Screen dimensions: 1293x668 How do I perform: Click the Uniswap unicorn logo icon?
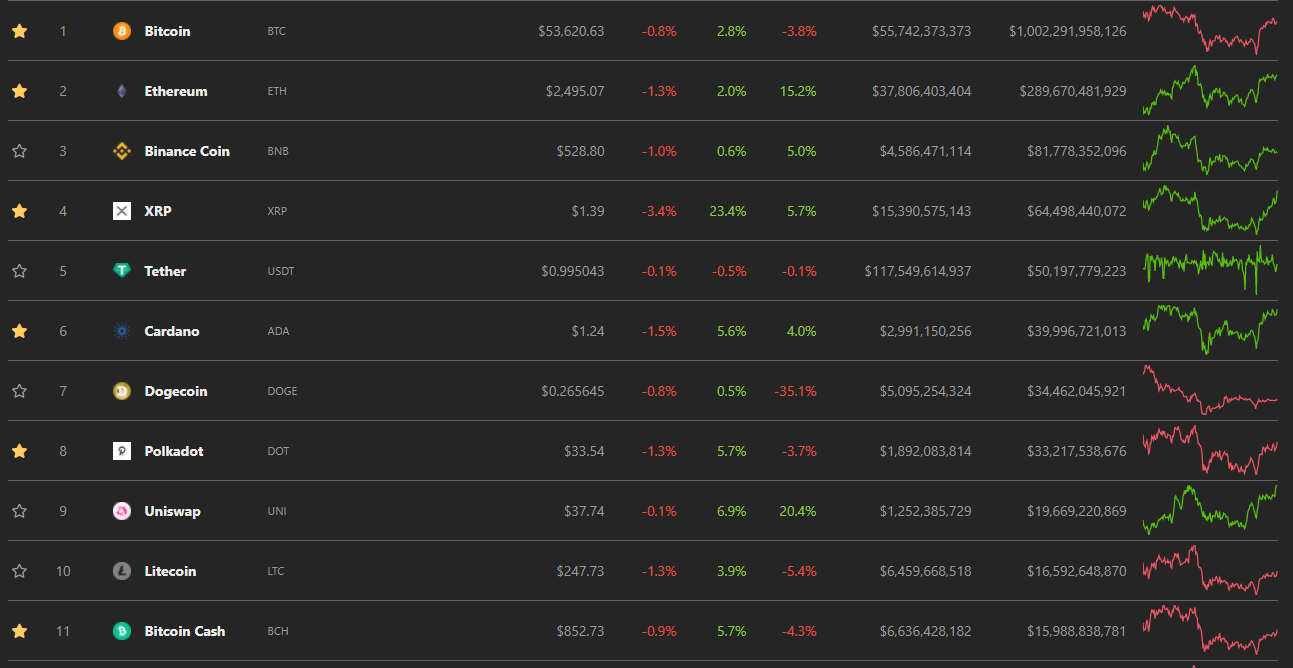122,511
